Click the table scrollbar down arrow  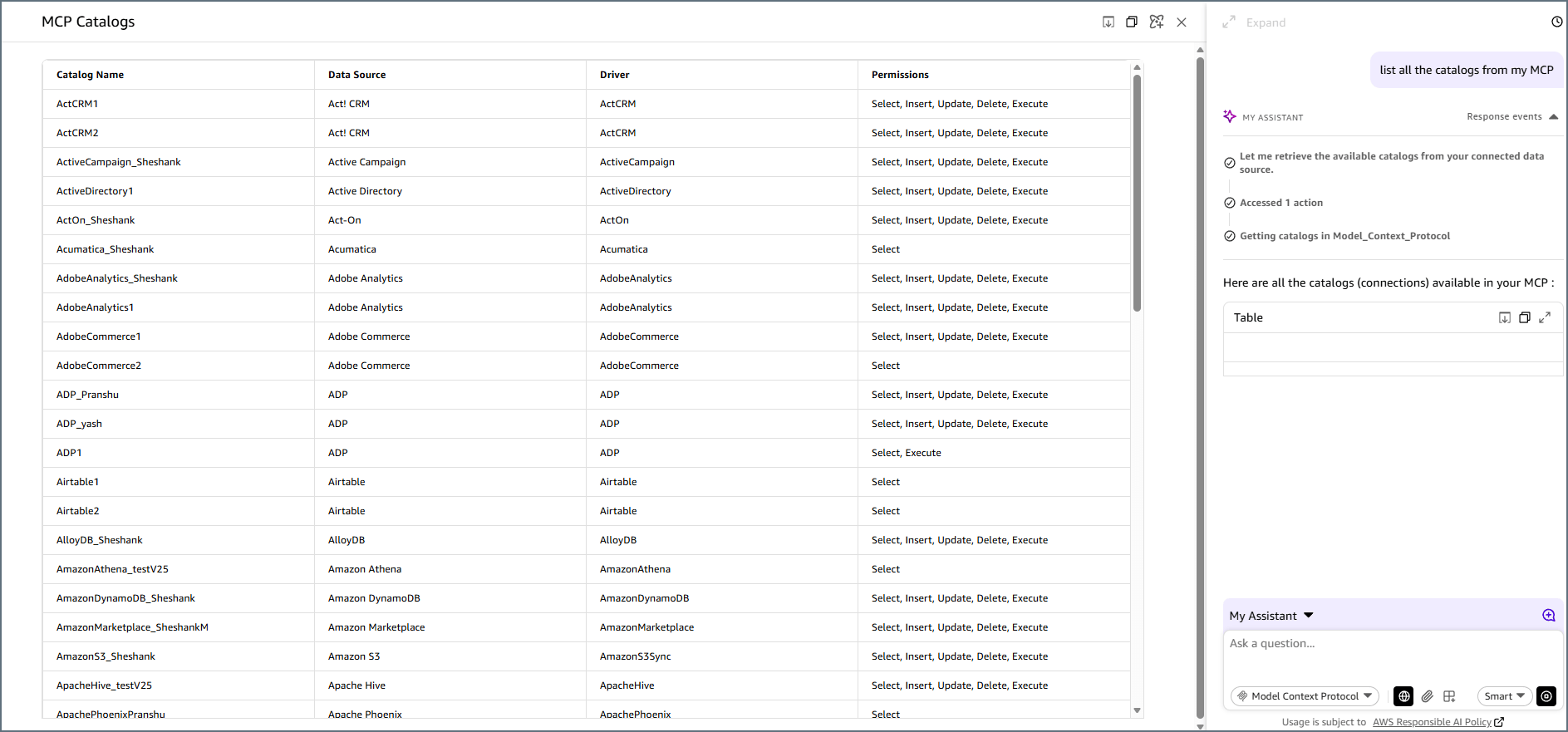[x=1137, y=710]
